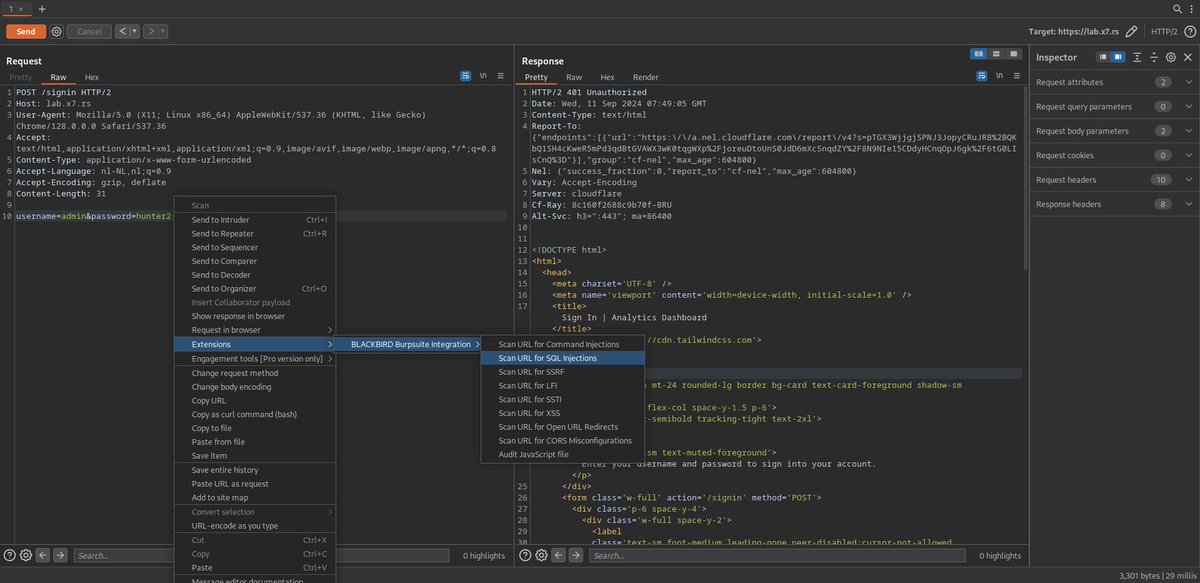This screenshot has height=583, width=1200.
Task: Open the three-dot options menu at top right
Action: click(1191, 8)
